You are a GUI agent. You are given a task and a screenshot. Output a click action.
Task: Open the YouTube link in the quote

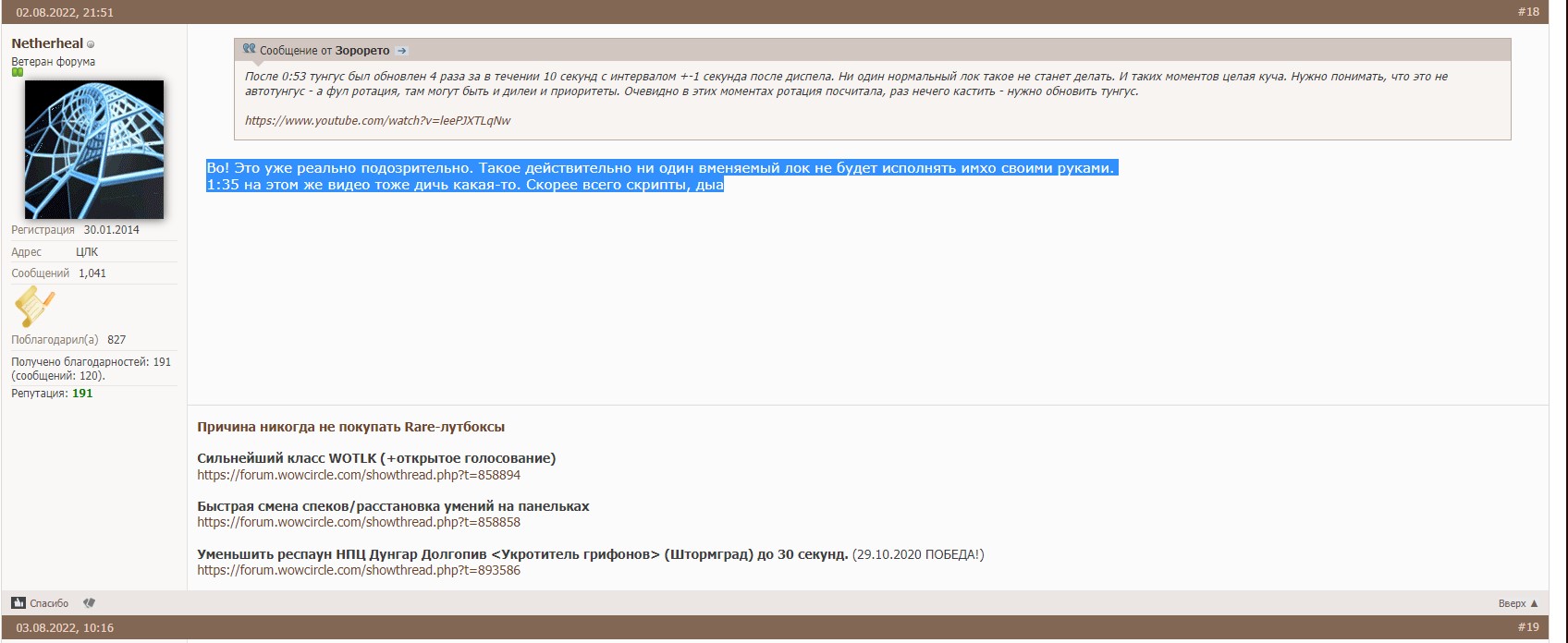click(x=377, y=121)
